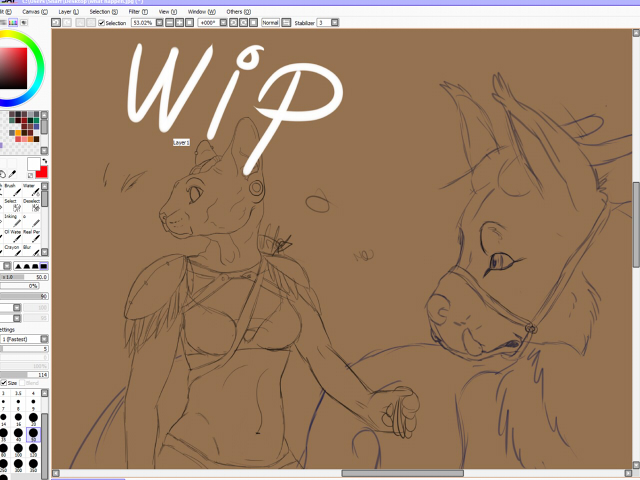The height and width of the screenshot is (480, 640).
Task: Click the swatches panel scroll up arrow
Action: [44, 115]
